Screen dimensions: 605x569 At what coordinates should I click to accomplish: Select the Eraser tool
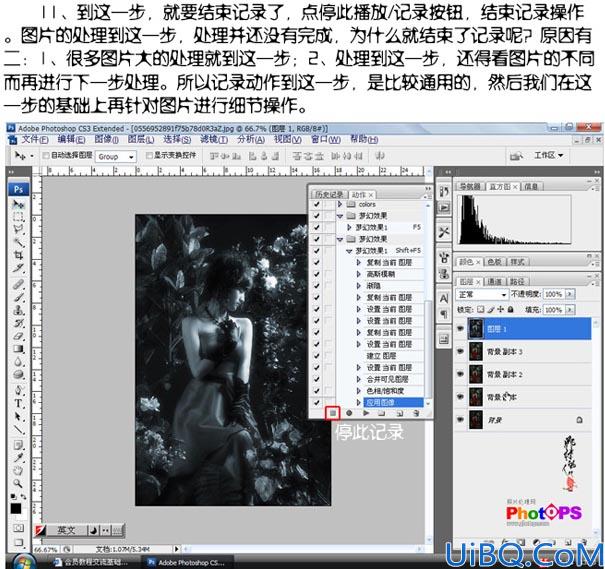(18, 336)
